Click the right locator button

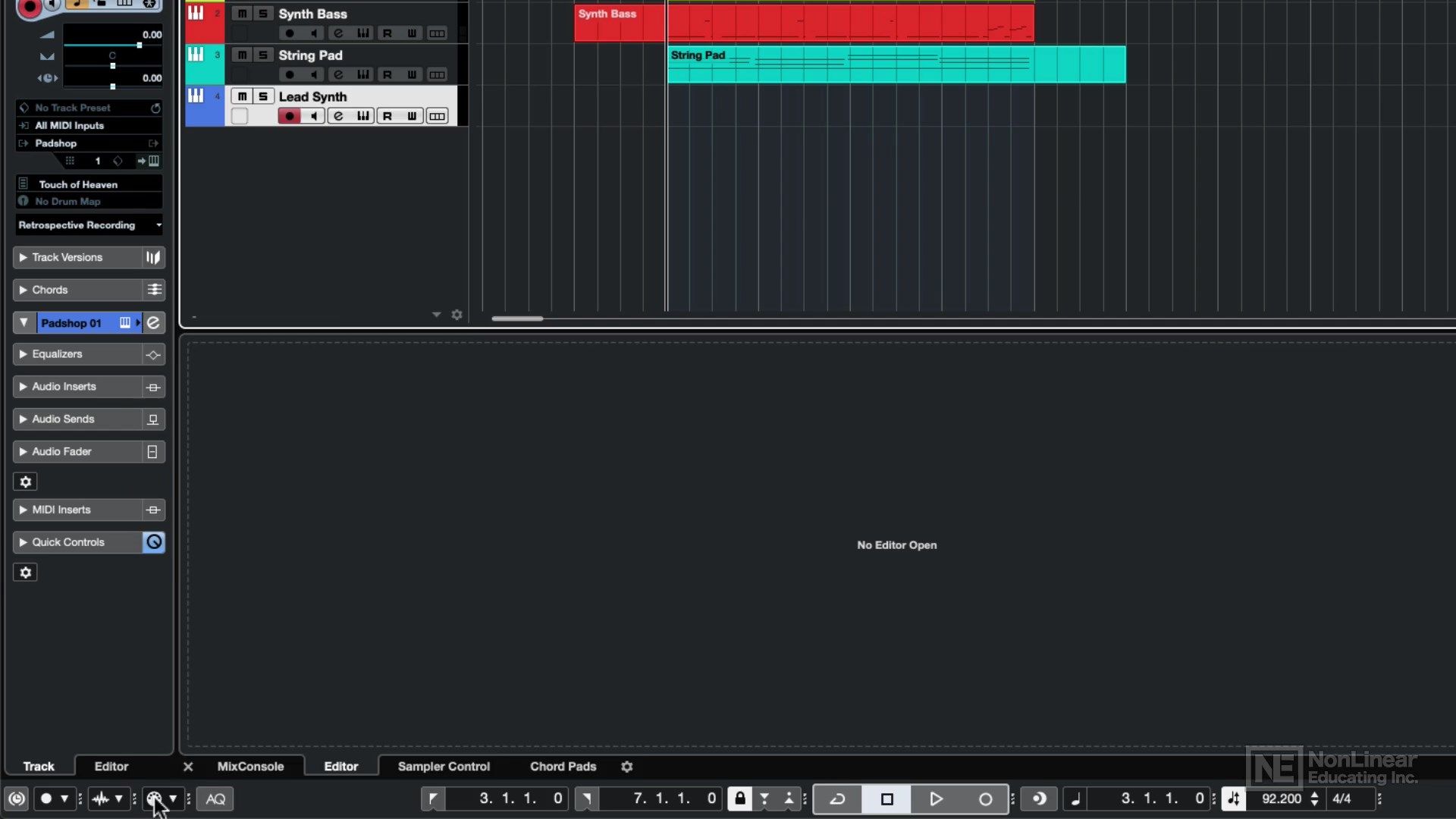pyautogui.click(x=587, y=799)
